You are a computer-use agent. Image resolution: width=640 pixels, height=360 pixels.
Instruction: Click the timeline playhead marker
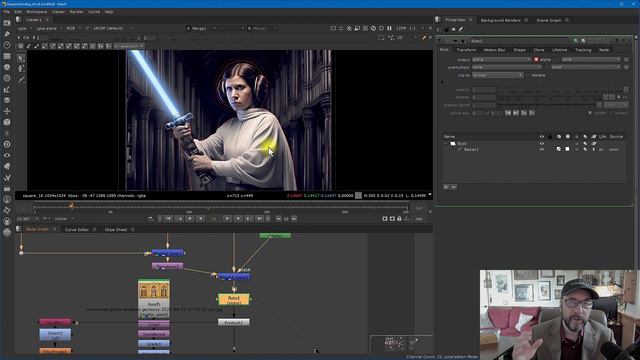[71, 206]
